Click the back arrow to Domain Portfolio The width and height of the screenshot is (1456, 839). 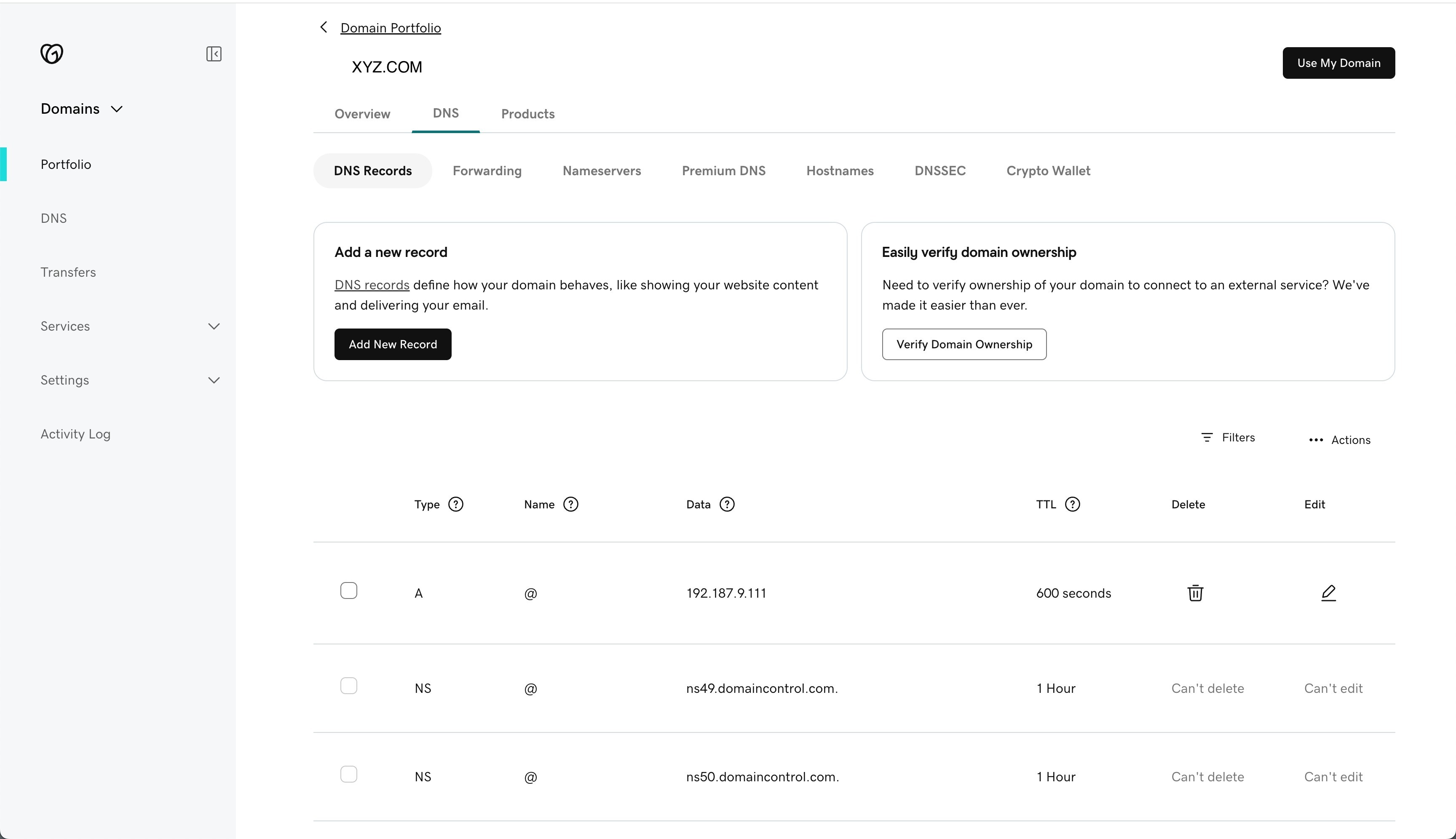tap(324, 28)
